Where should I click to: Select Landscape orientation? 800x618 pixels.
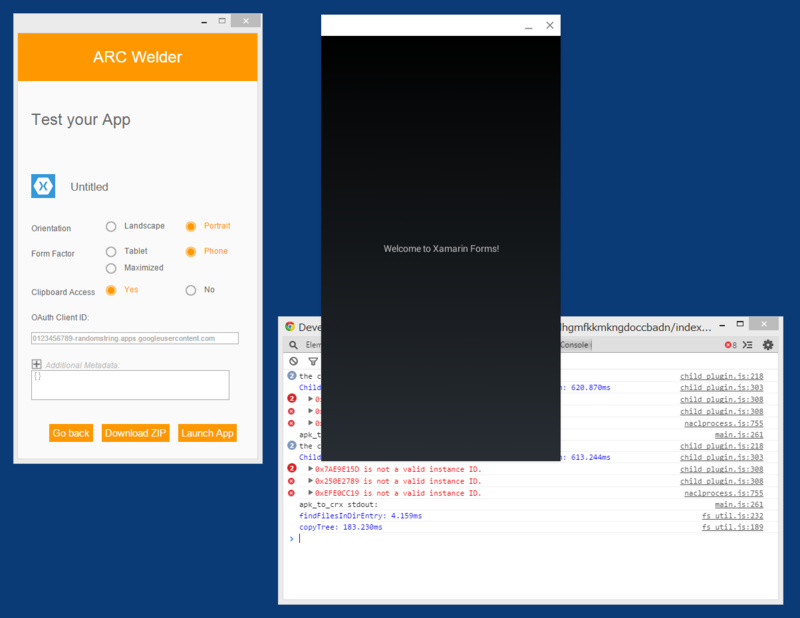(111, 227)
